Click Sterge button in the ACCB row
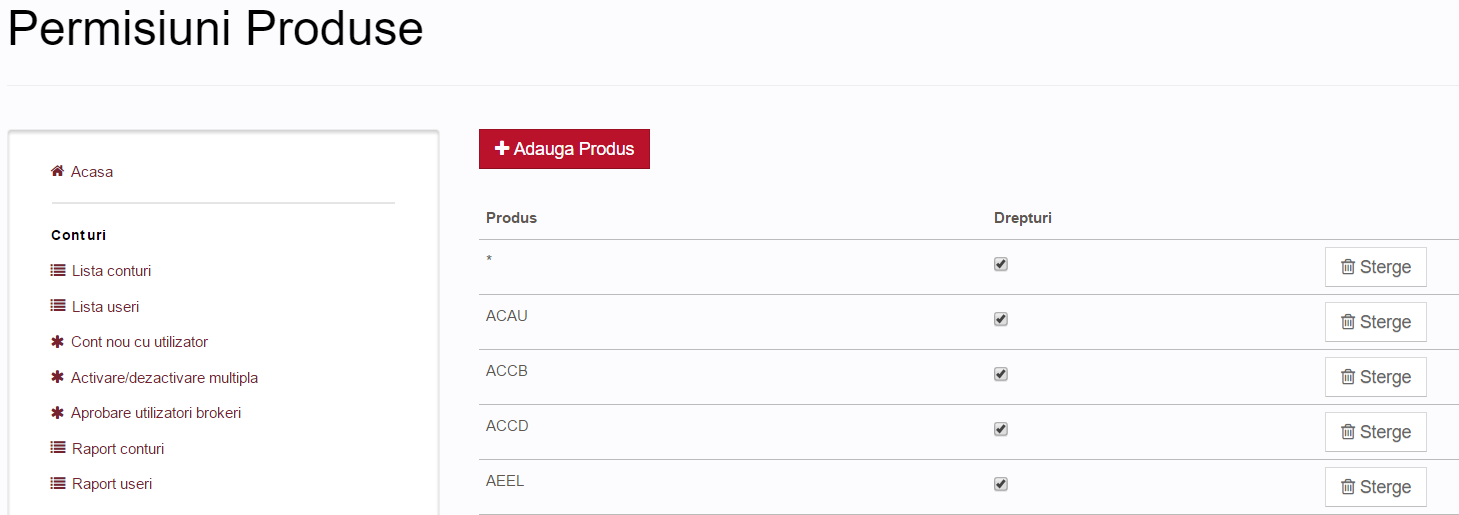The height and width of the screenshot is (515, 1459). (x=1376, y=377)
